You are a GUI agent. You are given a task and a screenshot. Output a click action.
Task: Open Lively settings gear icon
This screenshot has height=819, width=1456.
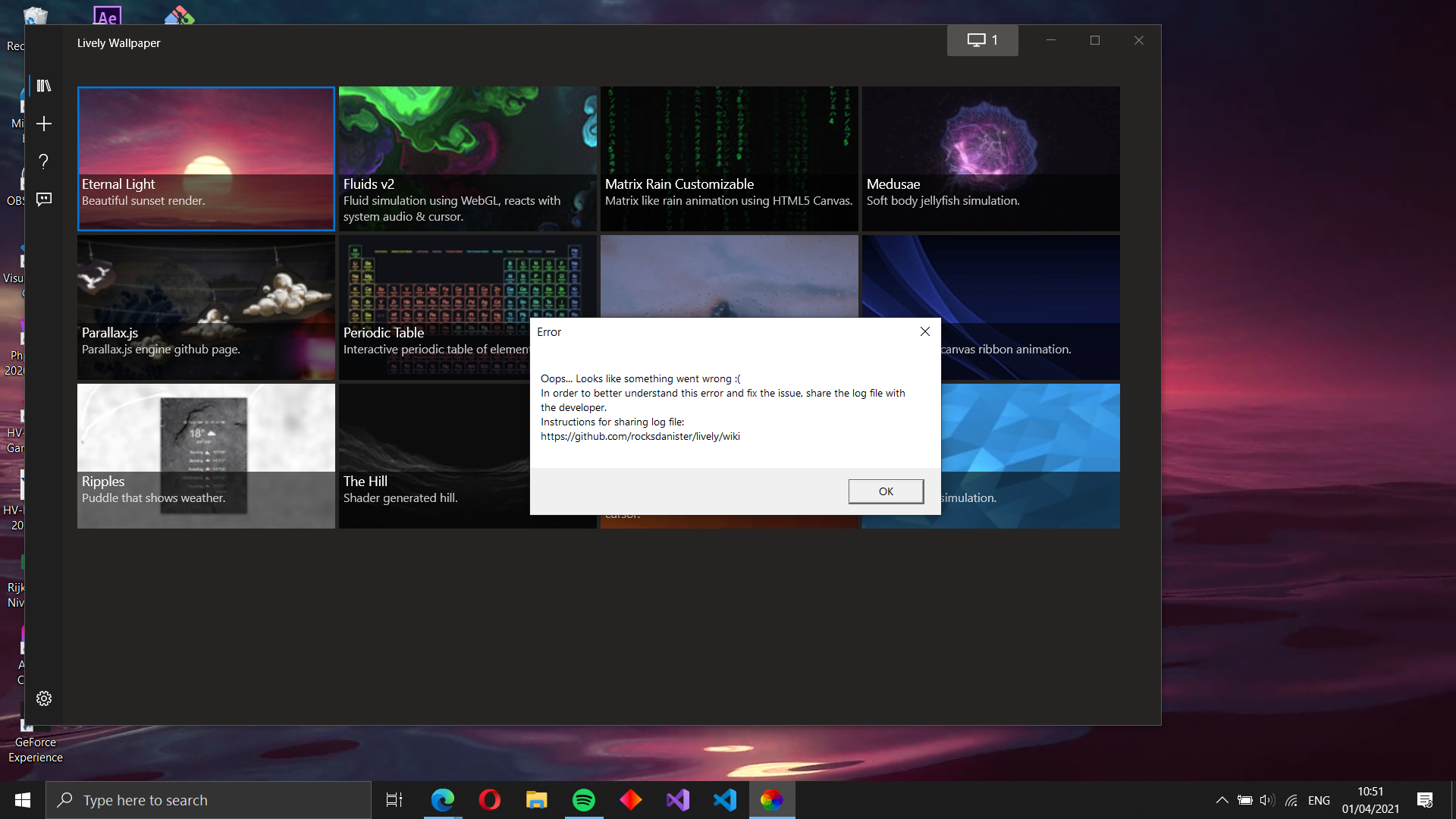pyautogui.click(x=44, y=698)
